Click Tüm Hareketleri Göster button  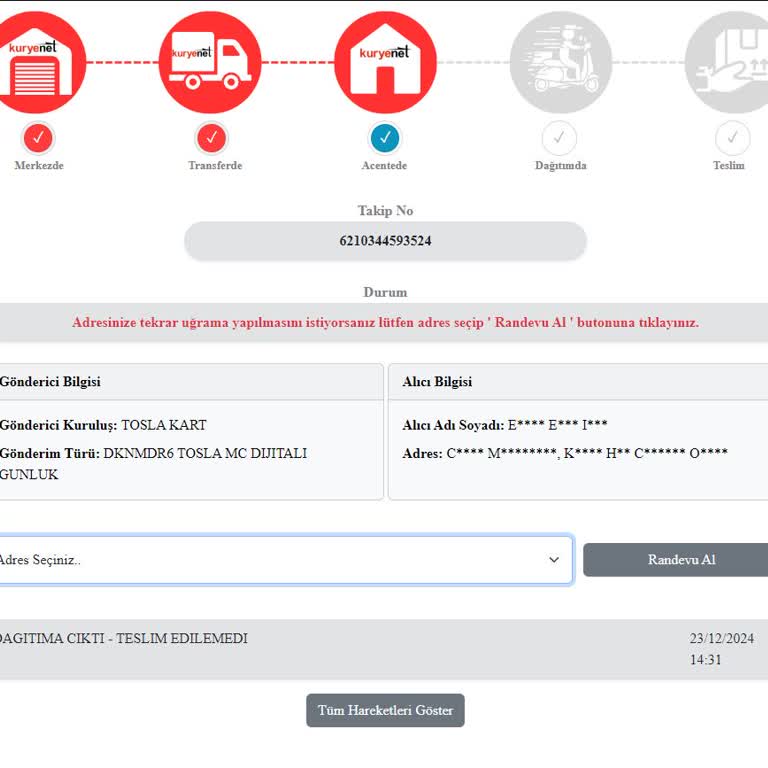pyautogui.click(x=385, y=710)
